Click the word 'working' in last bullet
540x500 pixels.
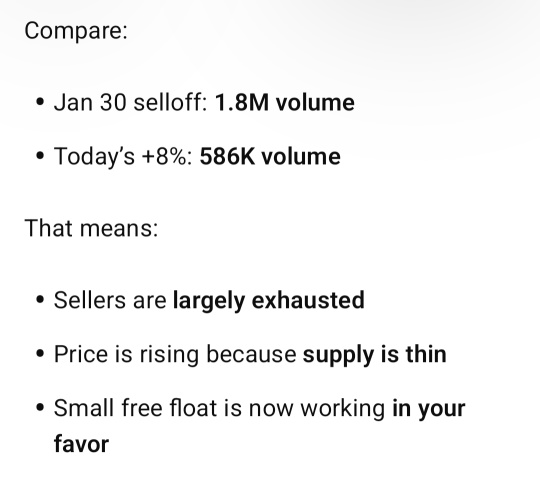tap(343, 409)
